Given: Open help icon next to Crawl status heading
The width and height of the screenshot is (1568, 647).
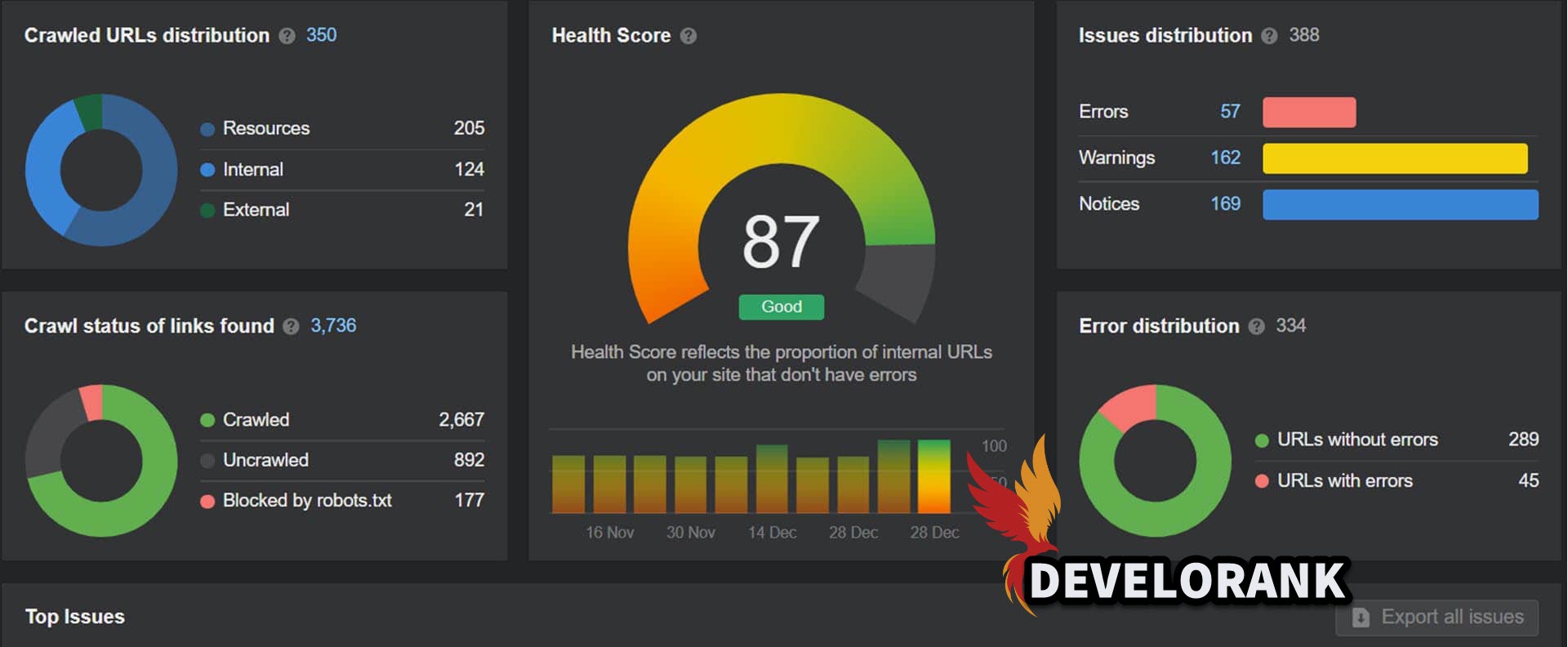Looking at the screenshot, I should (x=291, y=327).
